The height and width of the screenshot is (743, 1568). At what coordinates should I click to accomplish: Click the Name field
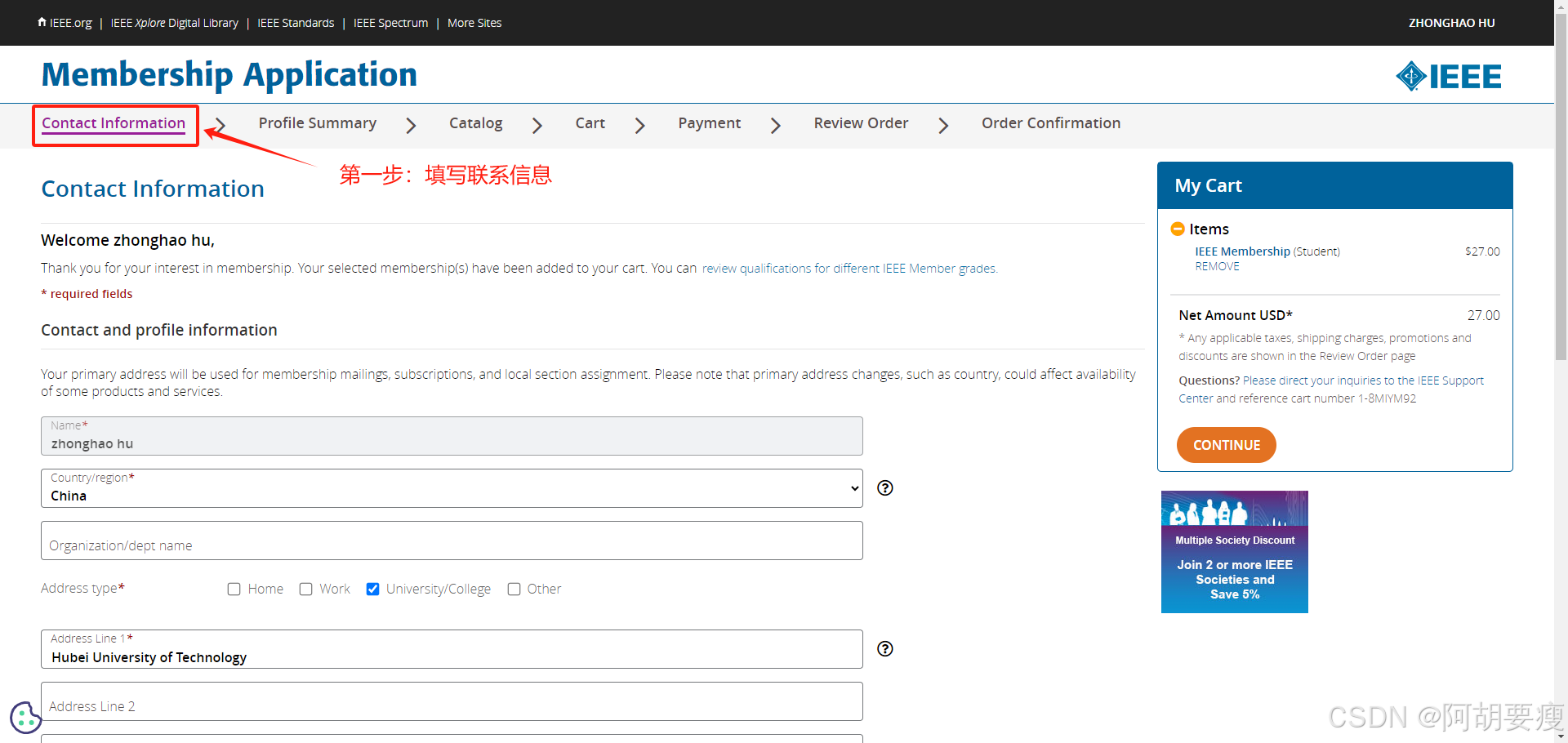tap(452, 436)
